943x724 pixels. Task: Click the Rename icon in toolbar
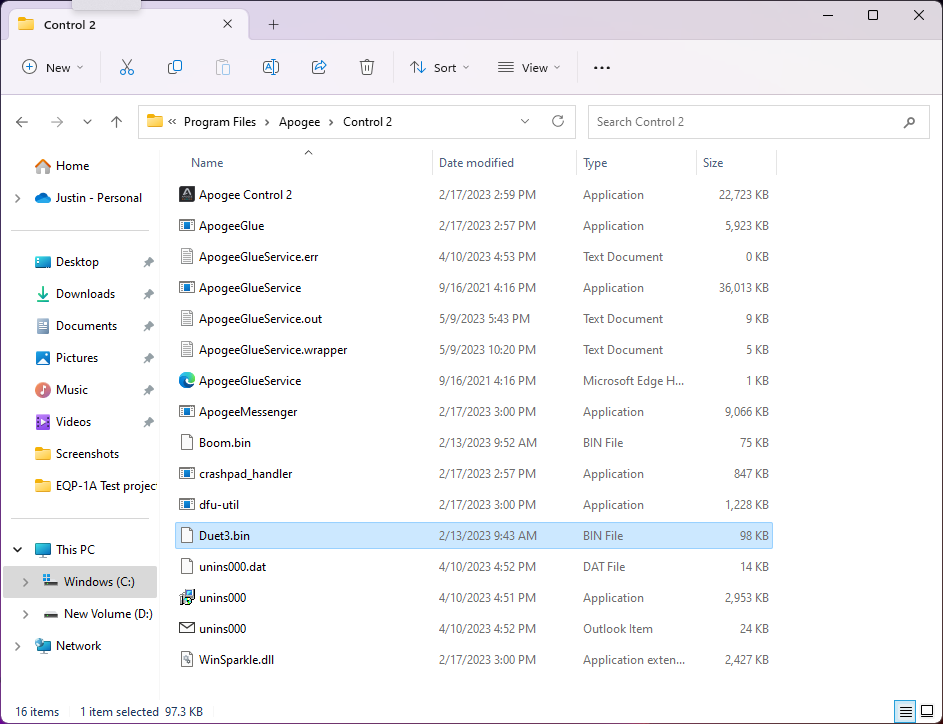click(270, 67)
